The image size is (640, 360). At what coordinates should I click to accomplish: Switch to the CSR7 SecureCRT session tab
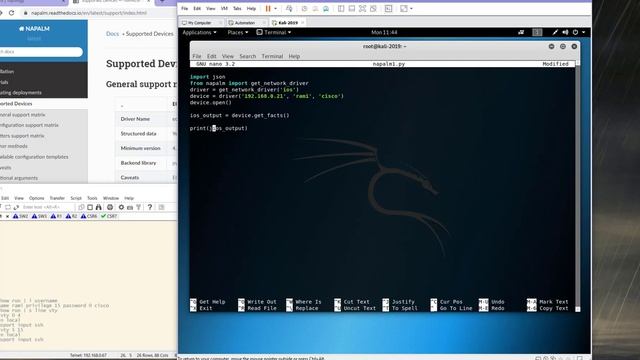pyautogui.click(x=109, y=216)
